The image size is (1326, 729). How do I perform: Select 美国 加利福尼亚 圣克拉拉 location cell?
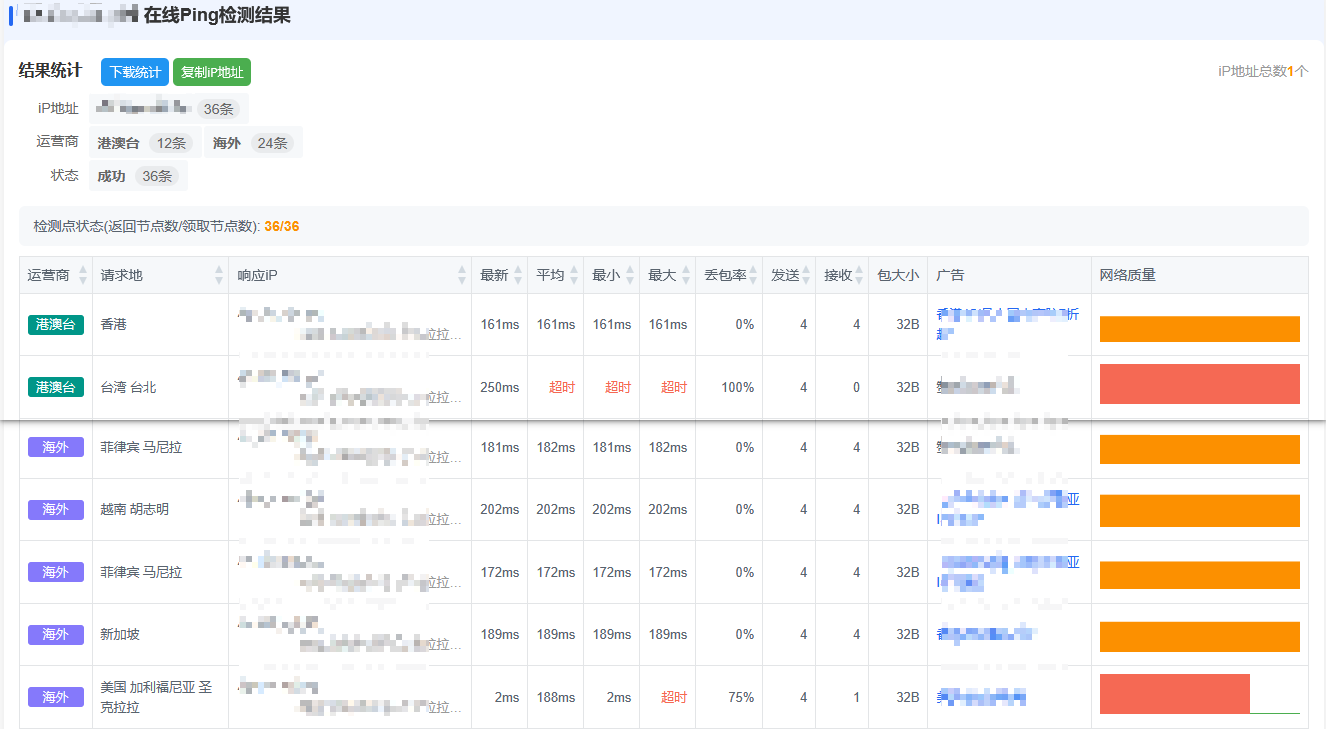pyautogui.click(x=160, y=697)
